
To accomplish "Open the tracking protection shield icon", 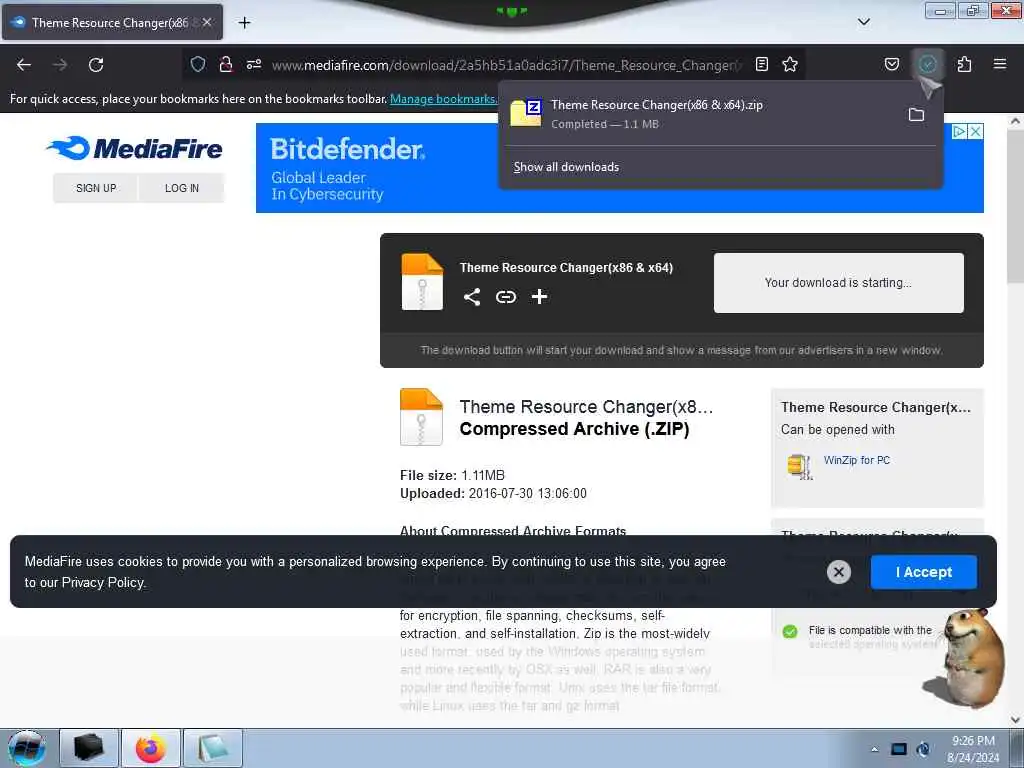I will pos(198,64).
